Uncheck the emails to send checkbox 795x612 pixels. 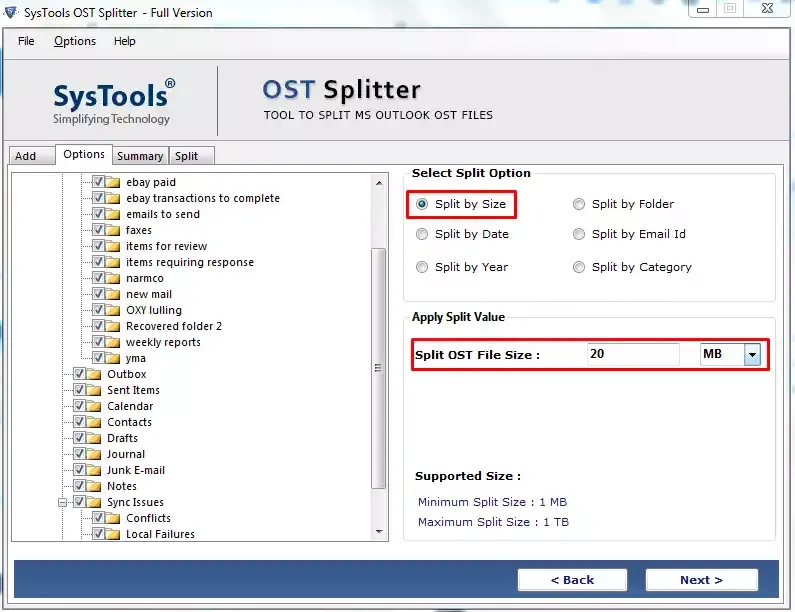click(98, 213)
